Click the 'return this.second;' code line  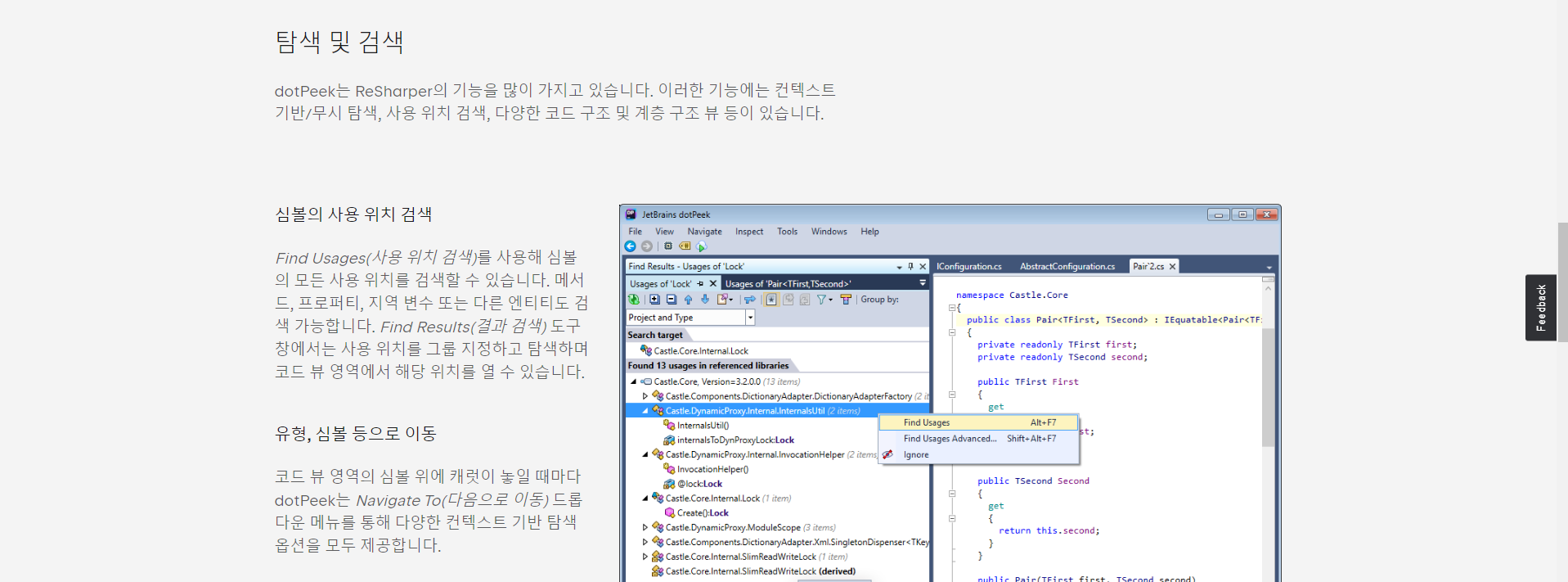(1049, 530)
